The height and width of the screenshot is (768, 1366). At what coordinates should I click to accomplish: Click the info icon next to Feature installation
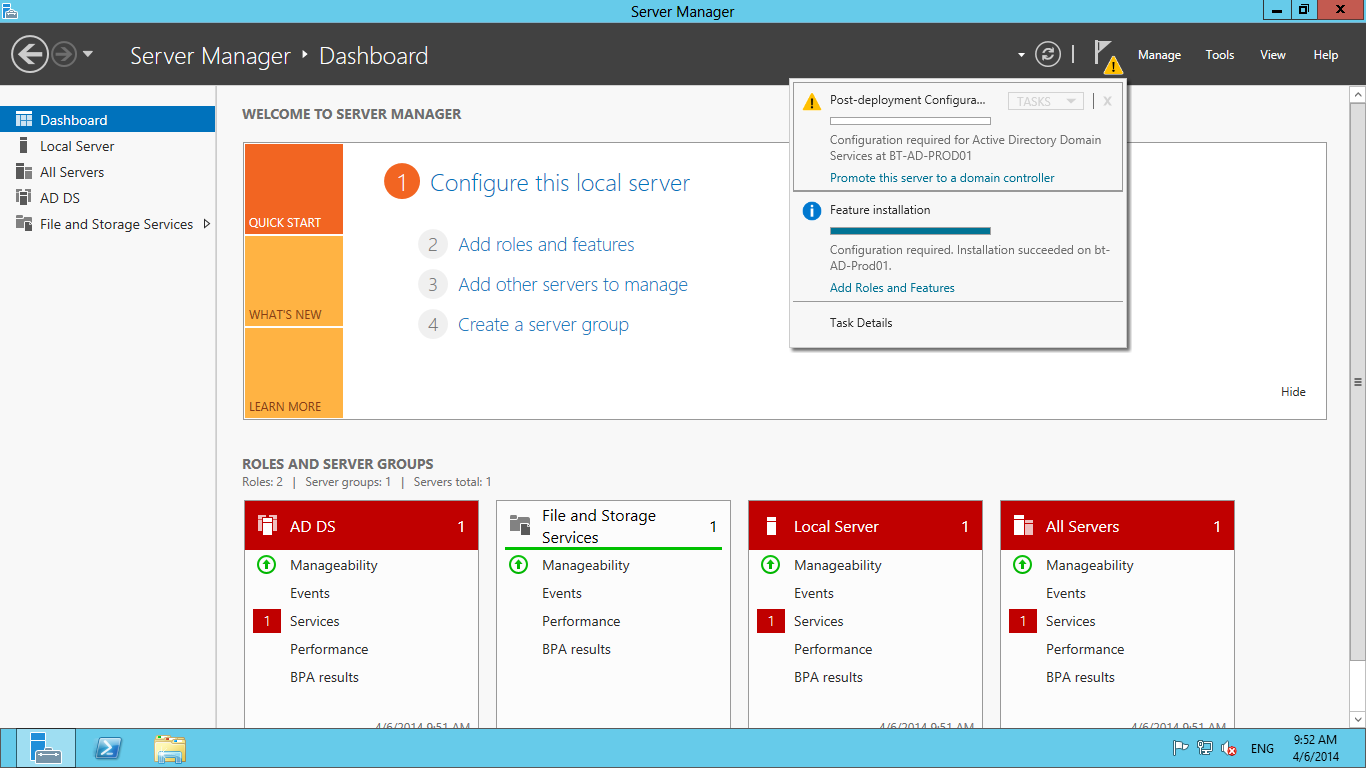(x=811, y=211)
